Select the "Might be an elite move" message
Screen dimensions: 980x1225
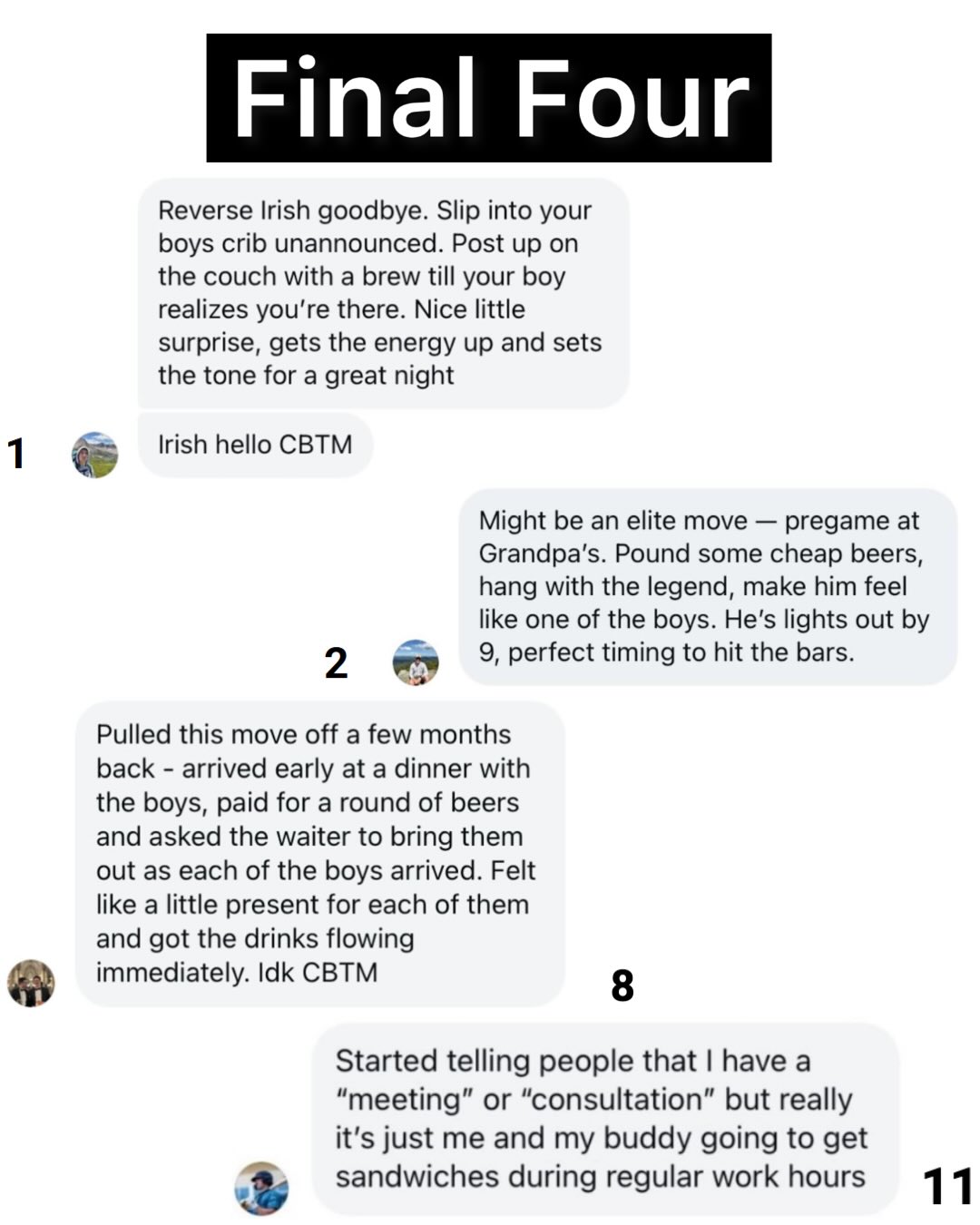[x=707, y=586]
